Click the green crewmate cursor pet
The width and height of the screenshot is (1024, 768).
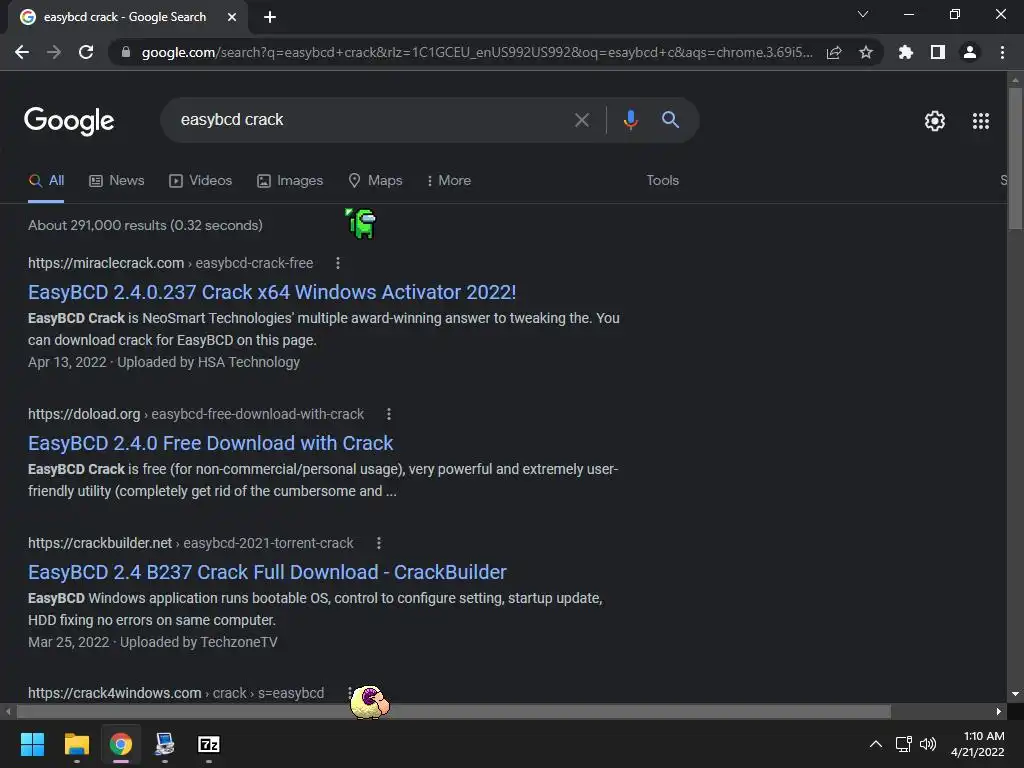(360, 223)
